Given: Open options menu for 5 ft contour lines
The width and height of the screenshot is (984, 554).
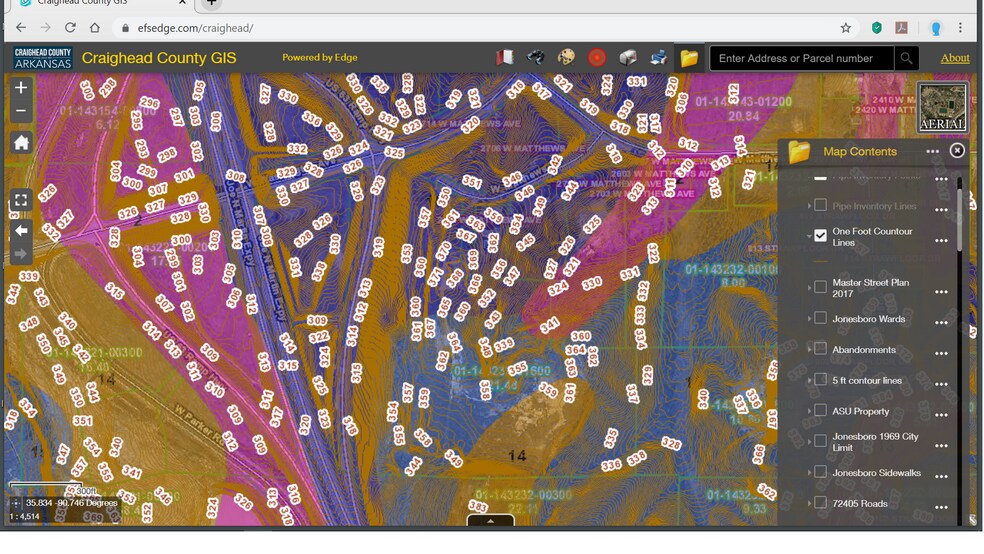Looking at the screenshot, I should (x=940, y=382).
